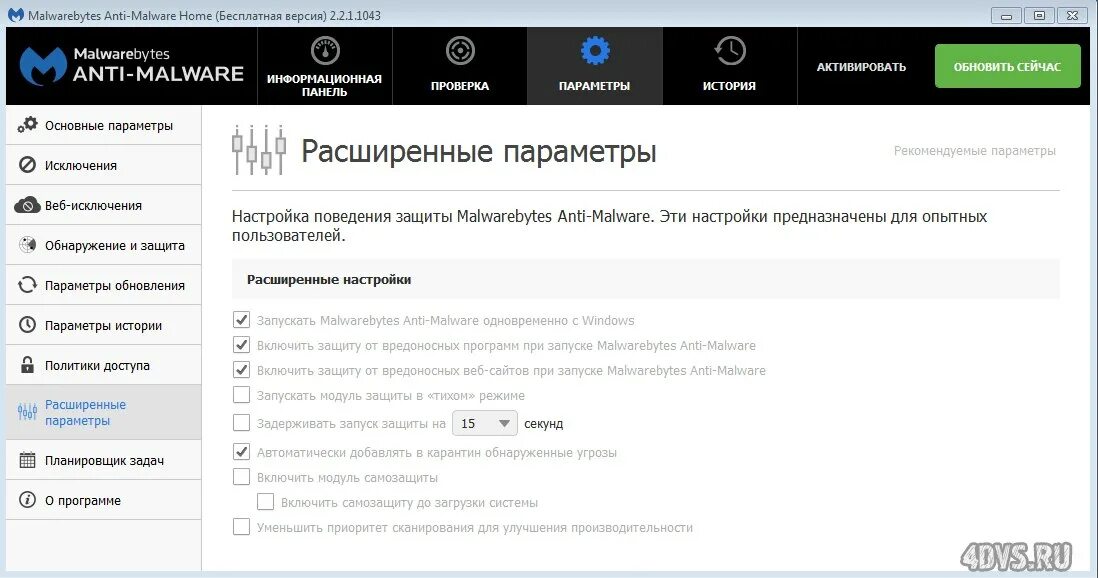Screen dimensions: 1098x578
Task: Select the Параметры tab label
Action: tap(595, 85)
